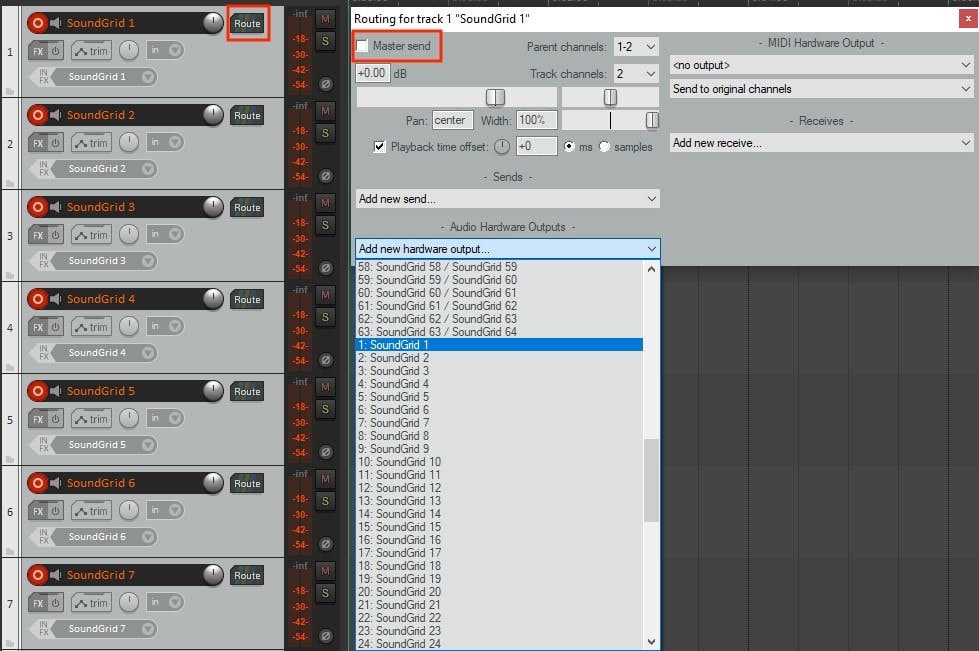Arm SoundGrid 1 for recording
The width and height of the screenshot is (979, 651).
coord(40,22)
